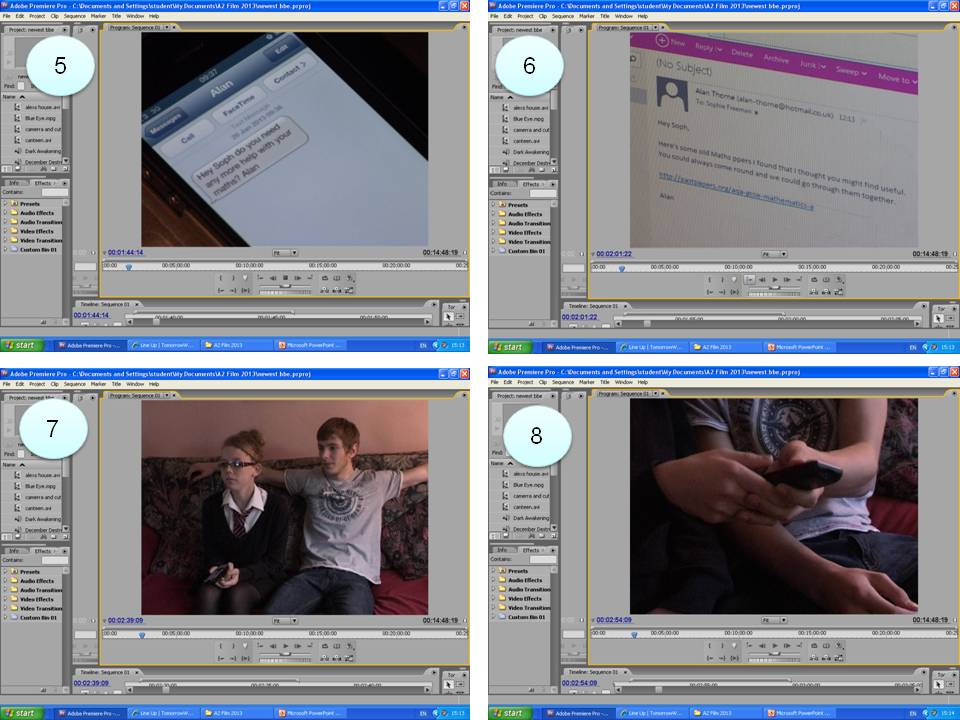This screenshot has width=960, height=720.
Task: Open the Title menu in the hands window
Action: pos(604,382)
